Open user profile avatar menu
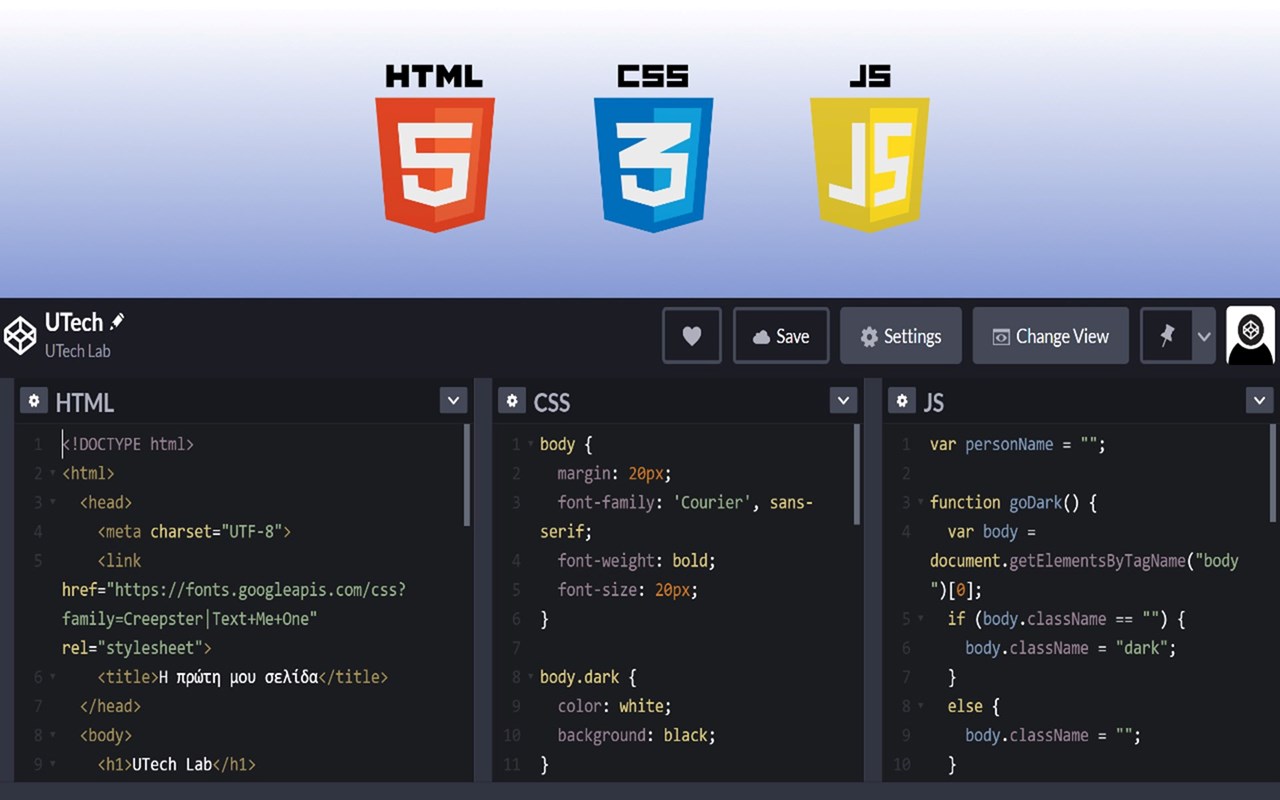The image size is (1280, 800). click(x=1250, y=335)
